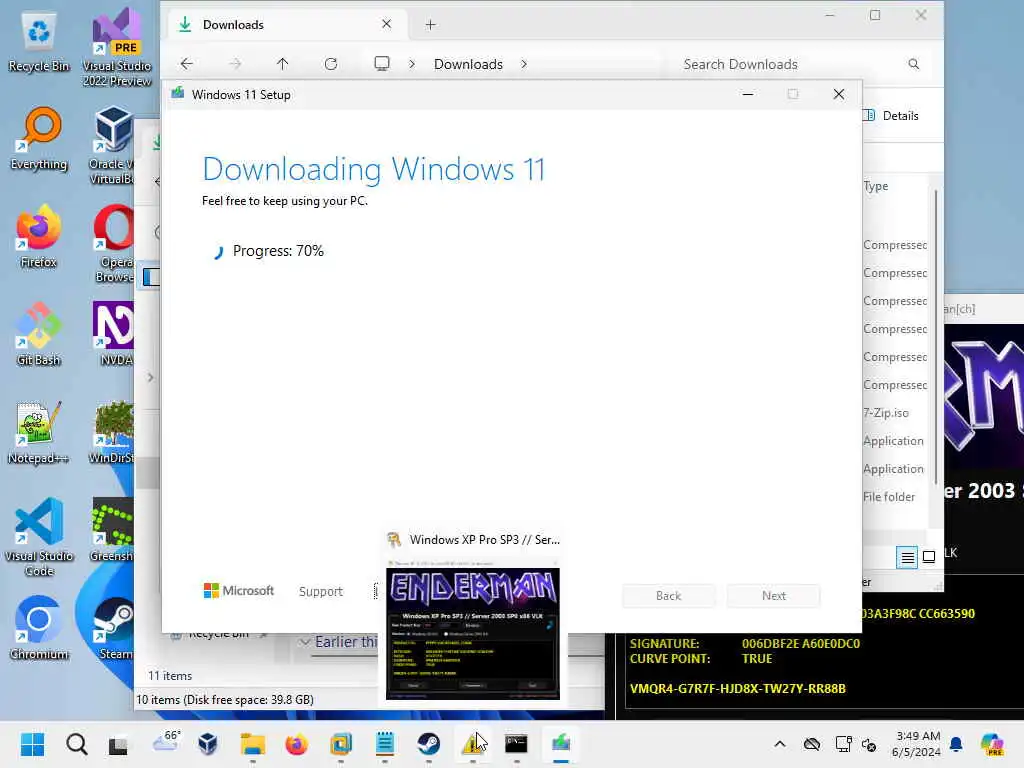1024x768 pixels.
Task: Open Everything search desktop shortcut
Action: tap(39, 139)
